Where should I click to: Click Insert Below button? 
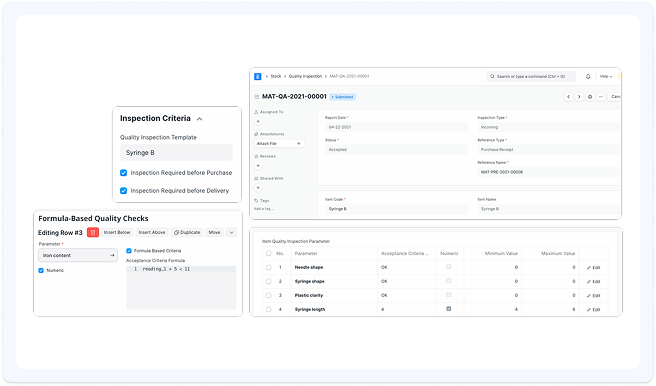[x=117, y=233]
